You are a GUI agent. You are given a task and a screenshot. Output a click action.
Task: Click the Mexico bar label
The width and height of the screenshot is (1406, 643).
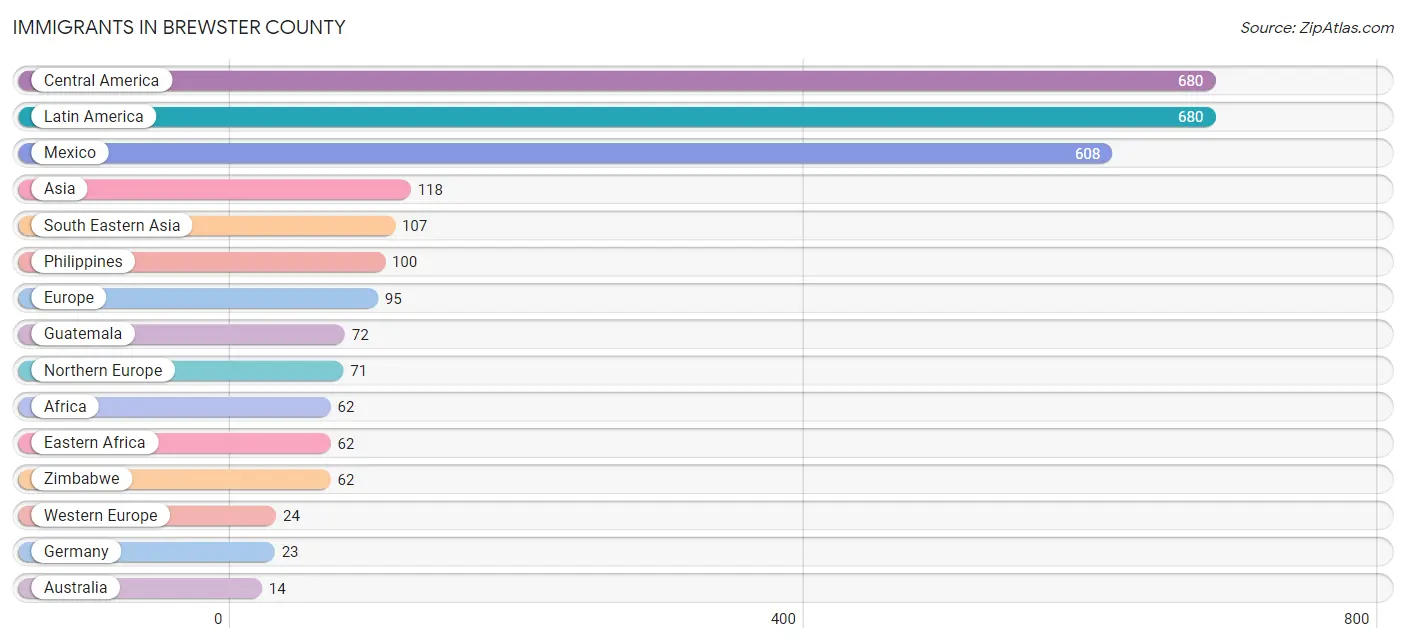pyautogui.click(x=70, y=153)
